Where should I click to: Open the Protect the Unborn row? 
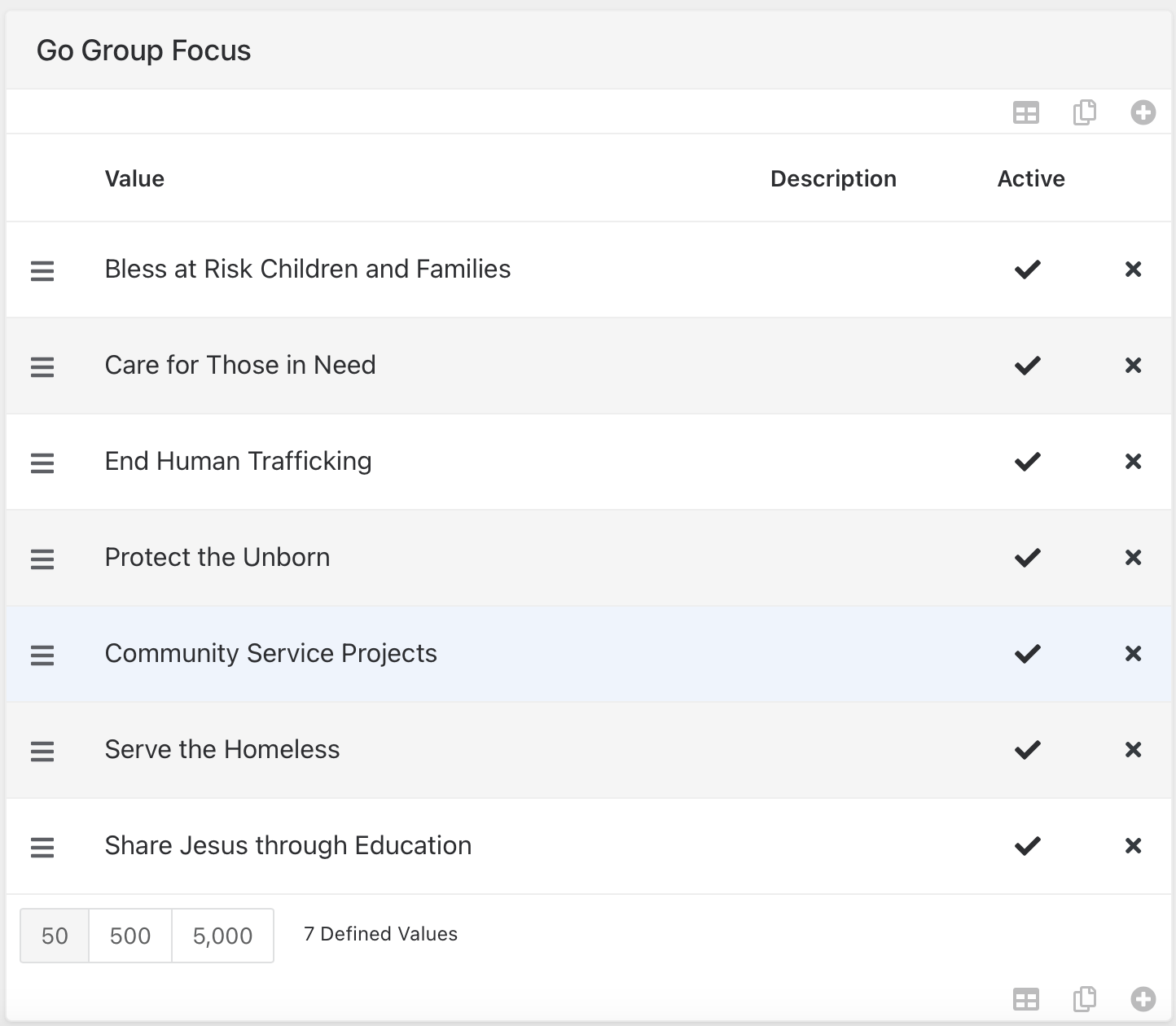[x=588, y=558]
